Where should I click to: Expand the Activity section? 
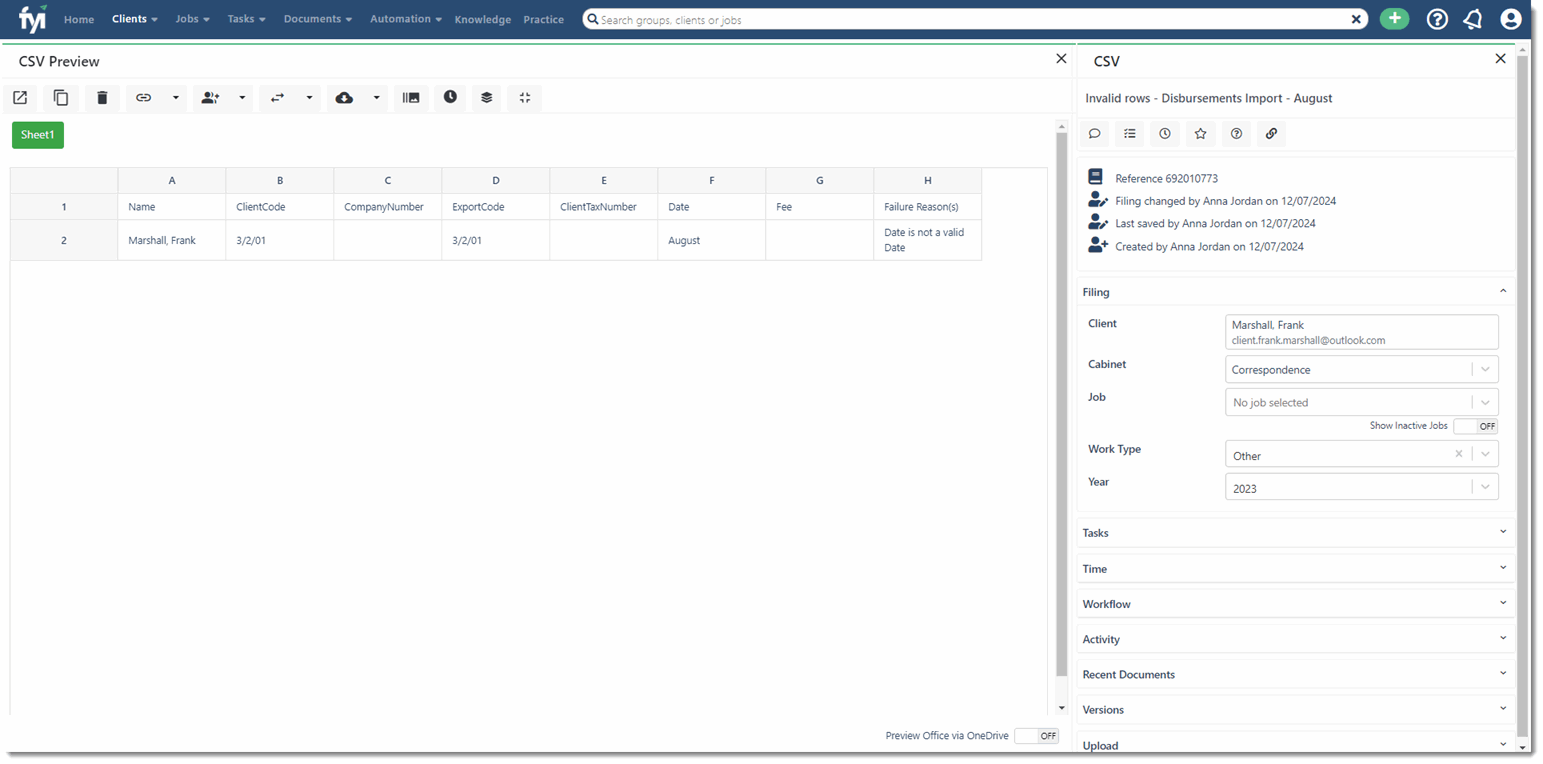coord(1296,639)
